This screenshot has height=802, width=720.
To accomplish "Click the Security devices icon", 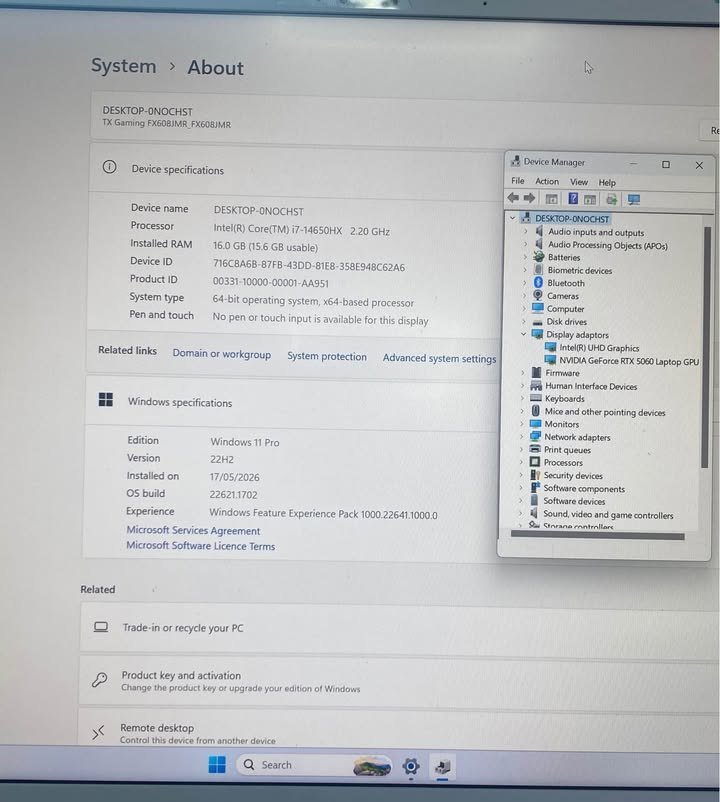I will point(535,475).
